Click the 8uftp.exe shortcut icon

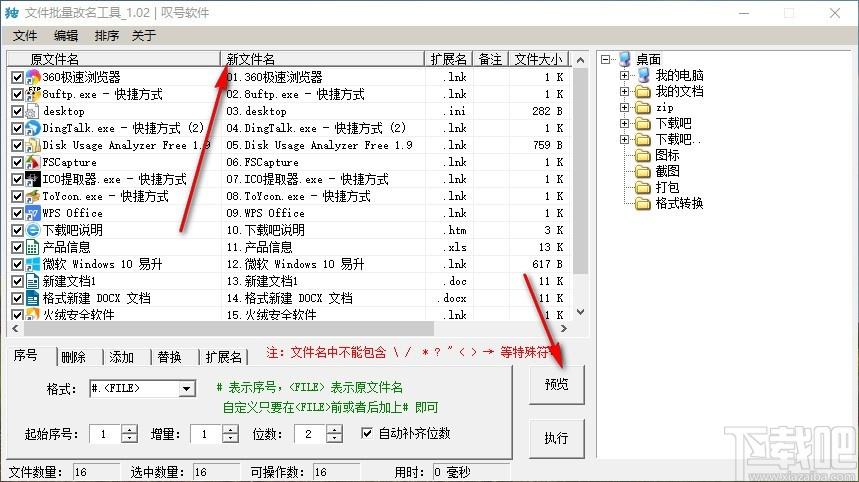[x=33, y=94]
